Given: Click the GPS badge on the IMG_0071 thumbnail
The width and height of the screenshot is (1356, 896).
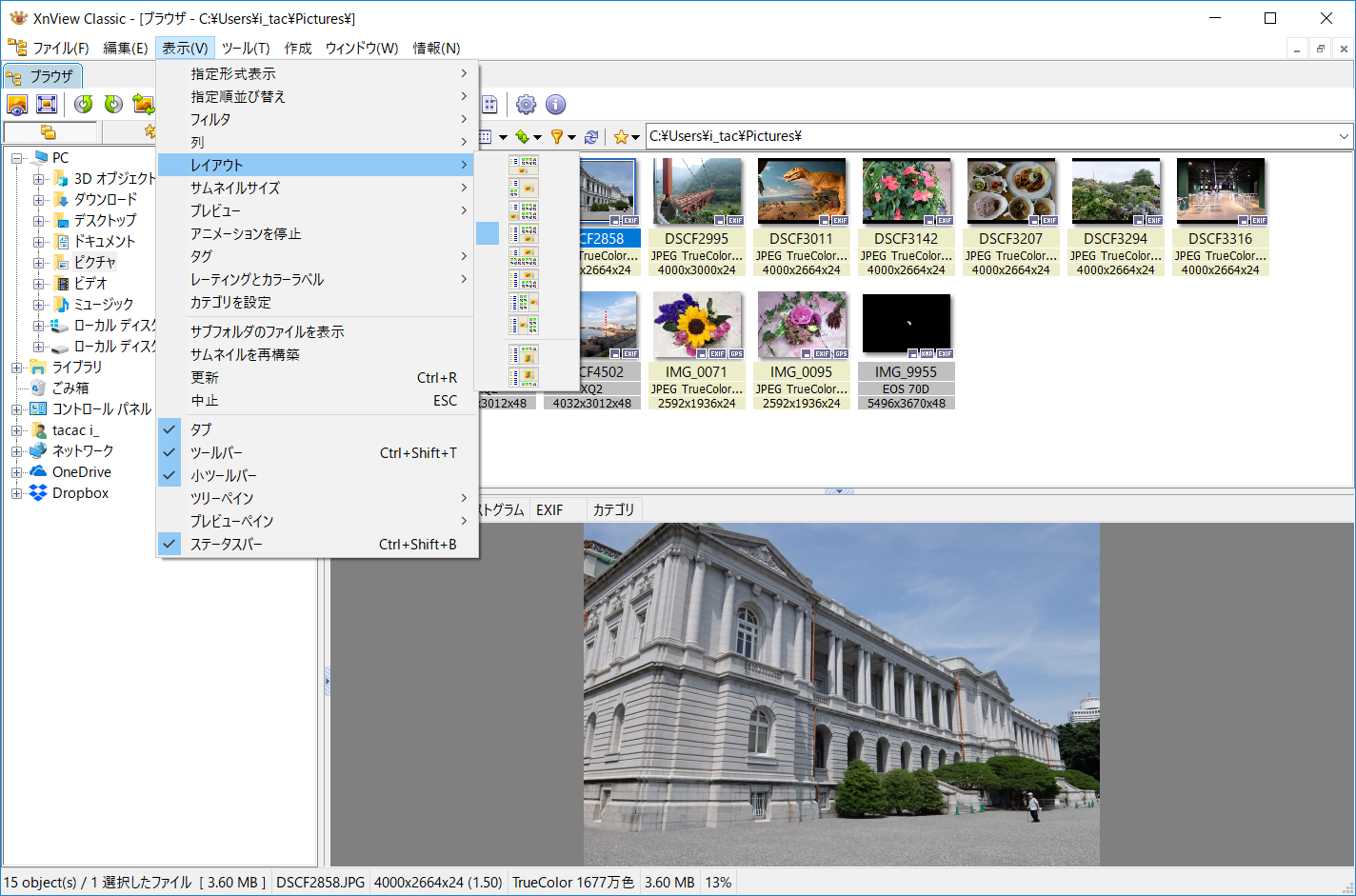Looking at the screenshot, I should [735, 353].
